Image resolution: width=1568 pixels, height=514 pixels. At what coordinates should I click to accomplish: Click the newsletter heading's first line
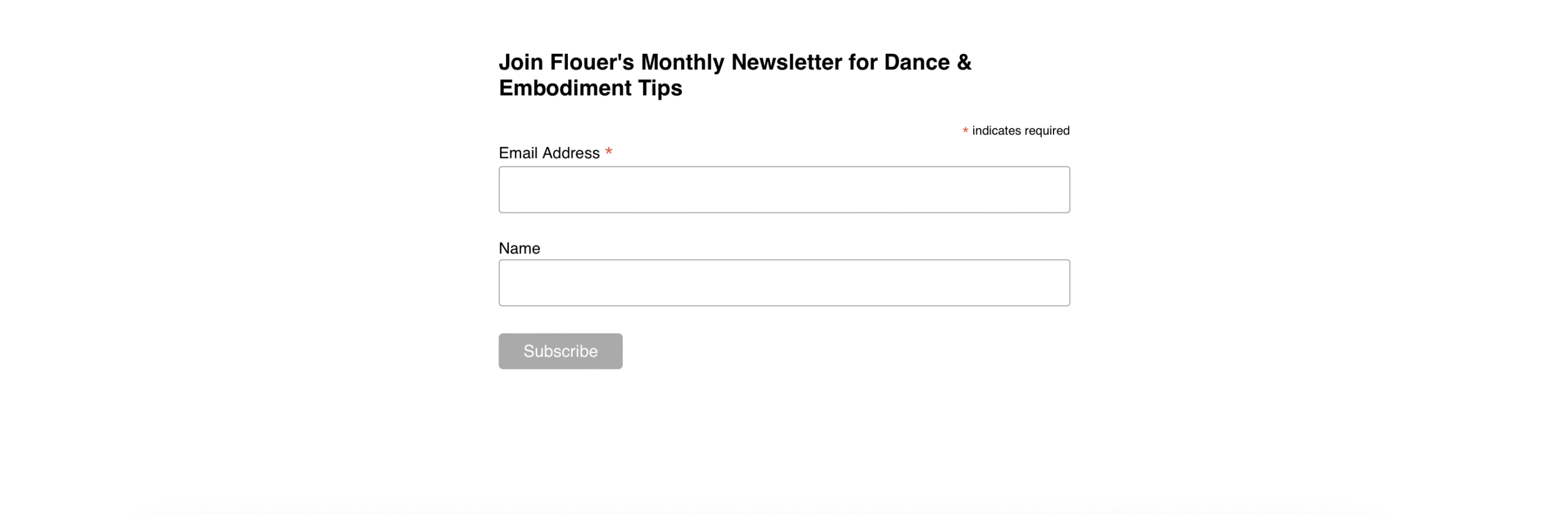click(x=734, y=62)
